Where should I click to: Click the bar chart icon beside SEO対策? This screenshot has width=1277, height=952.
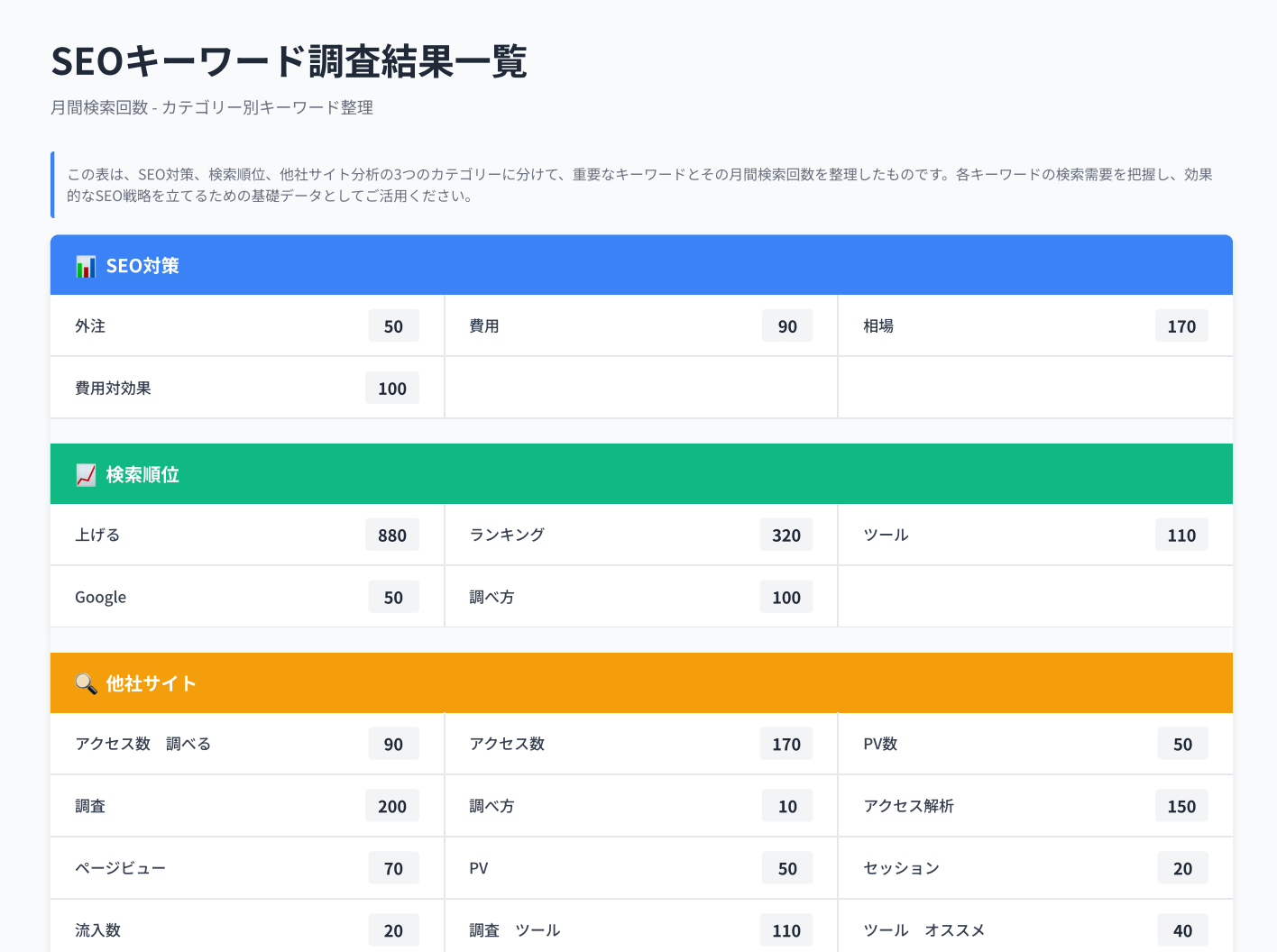coord(86,266)
